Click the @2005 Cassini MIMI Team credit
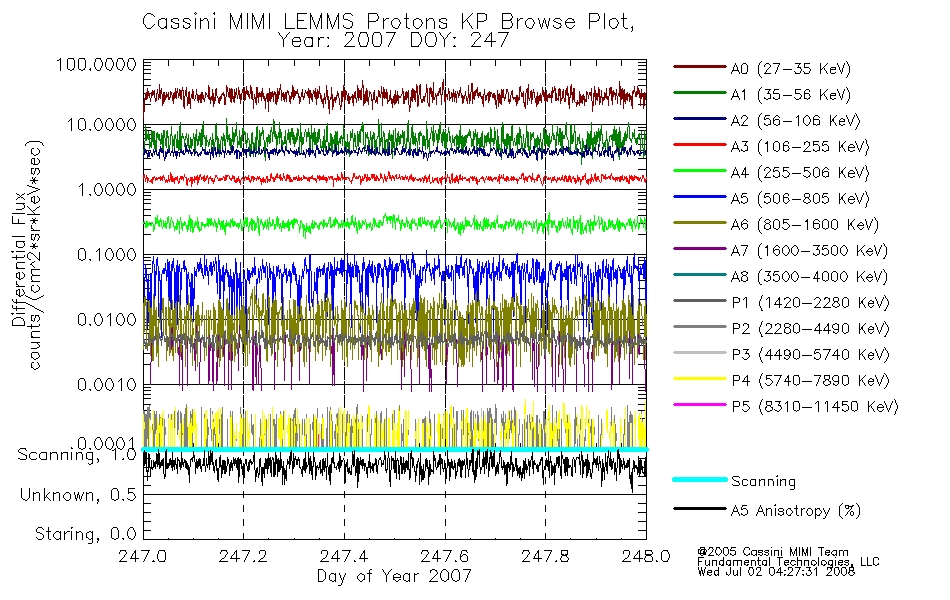This screenshot has height=600, width=950. pyautogui.click(x=773, y=552)
